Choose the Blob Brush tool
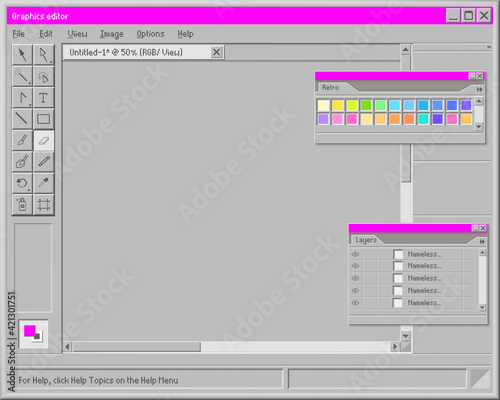The image size is (500, 400). tap(22, 162)
